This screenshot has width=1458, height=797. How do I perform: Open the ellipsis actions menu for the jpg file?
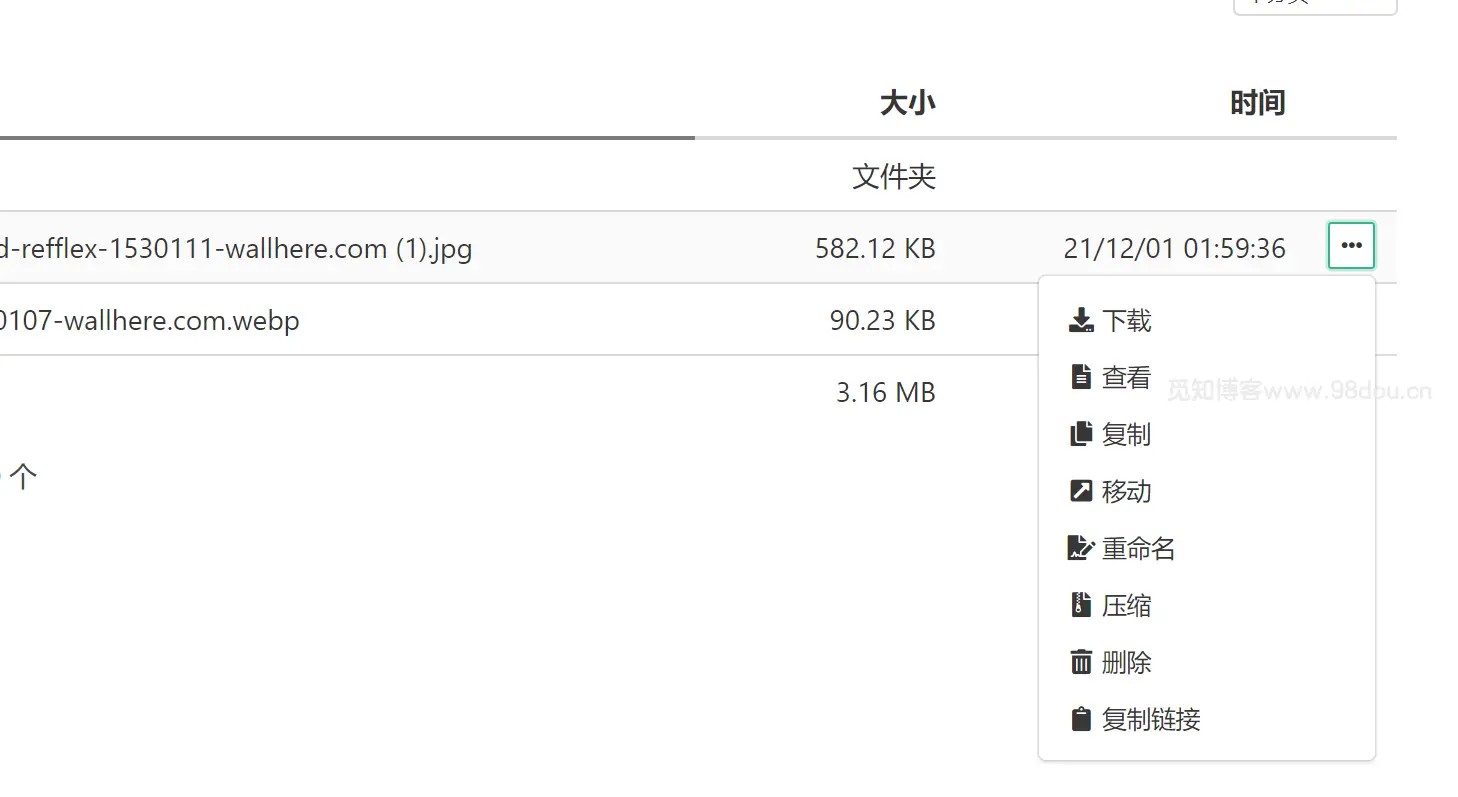pyautogui.click(x=1351, y=245)
